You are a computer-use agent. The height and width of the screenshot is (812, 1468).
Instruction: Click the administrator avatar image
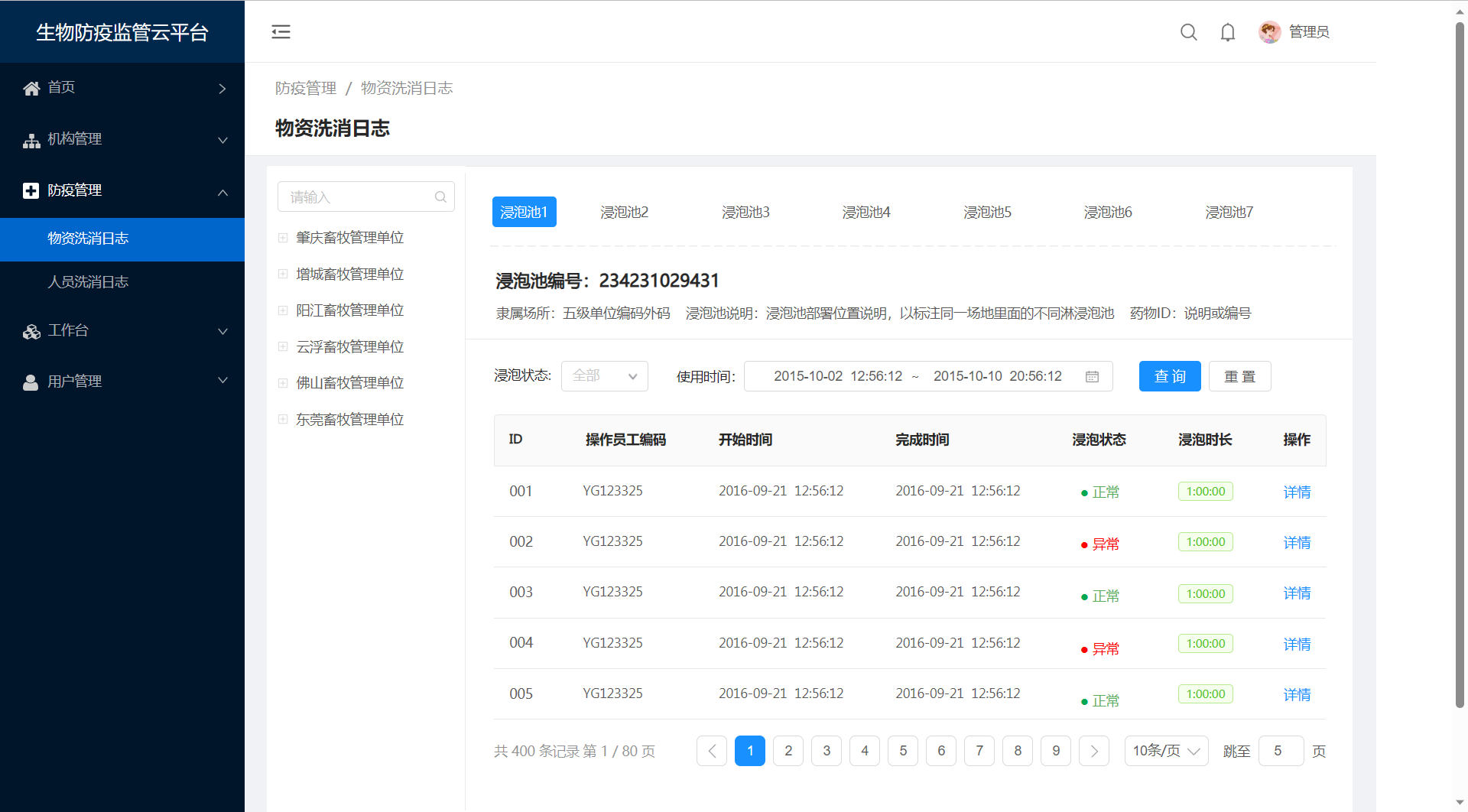(1269, 32)
